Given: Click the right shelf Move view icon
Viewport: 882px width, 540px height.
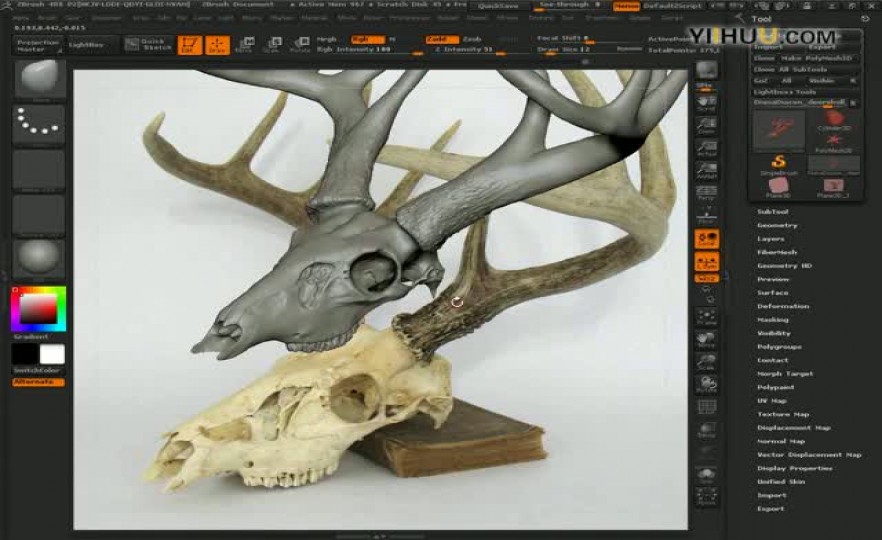Looking at the screenshot, I should coord(706,339).
